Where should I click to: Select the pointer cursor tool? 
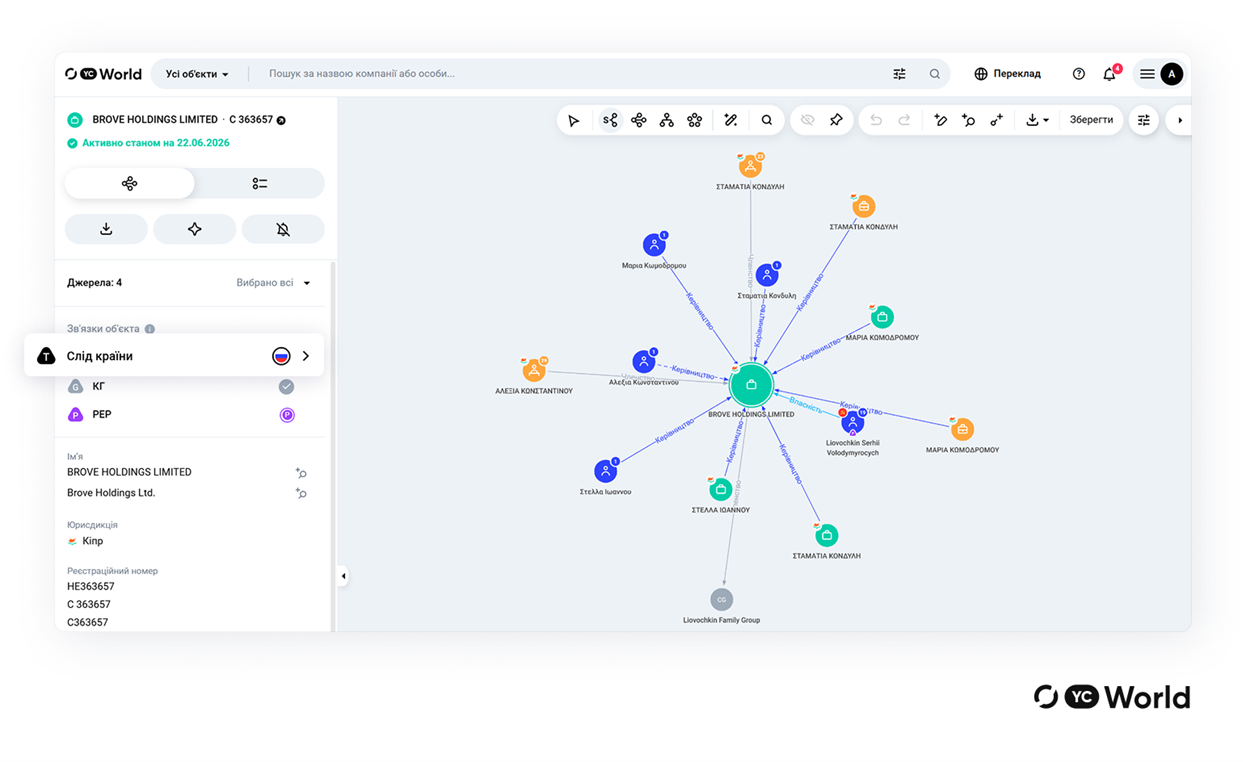[574, 120]
